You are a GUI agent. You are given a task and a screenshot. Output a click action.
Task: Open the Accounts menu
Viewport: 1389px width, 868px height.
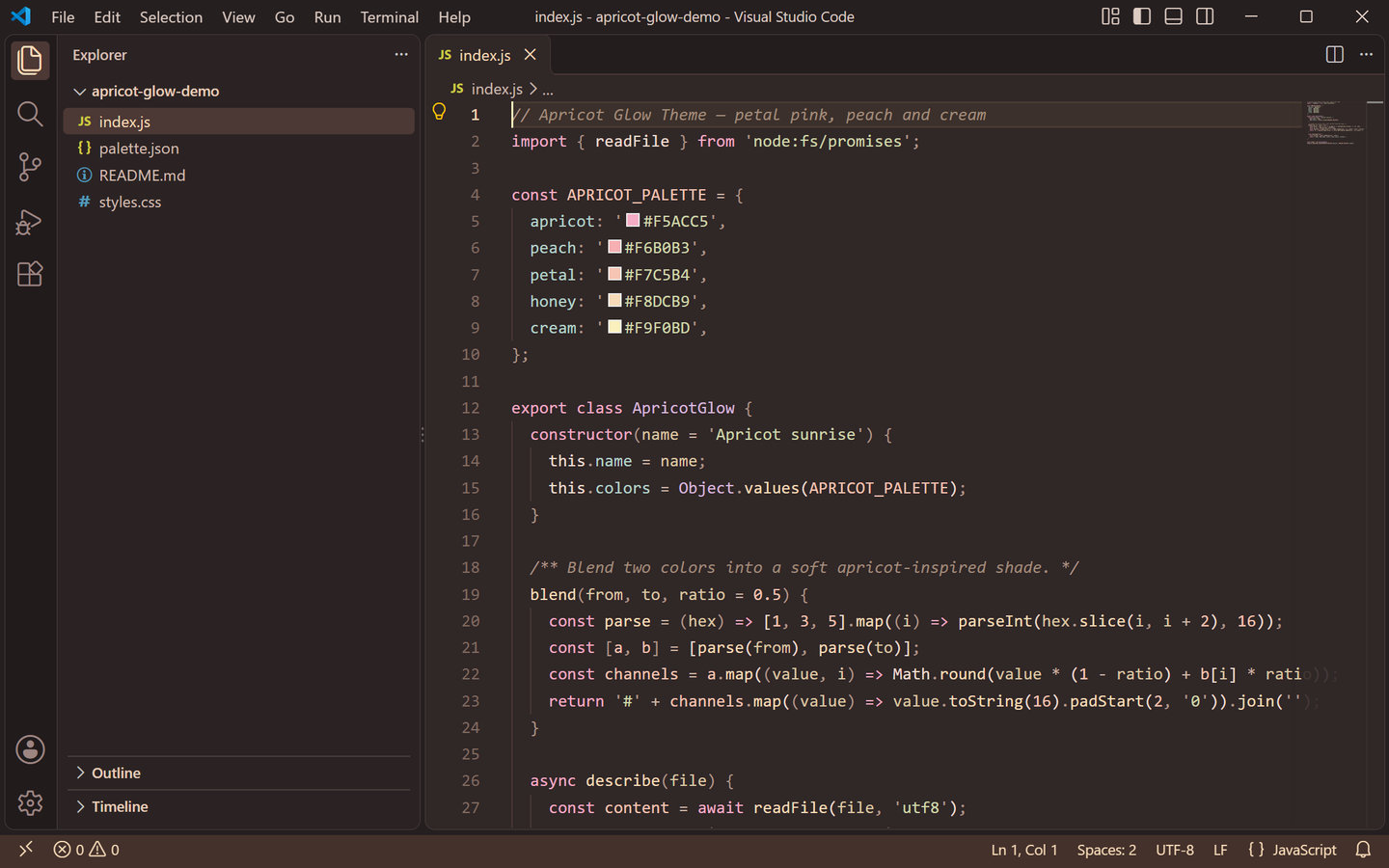click(30, 749)
